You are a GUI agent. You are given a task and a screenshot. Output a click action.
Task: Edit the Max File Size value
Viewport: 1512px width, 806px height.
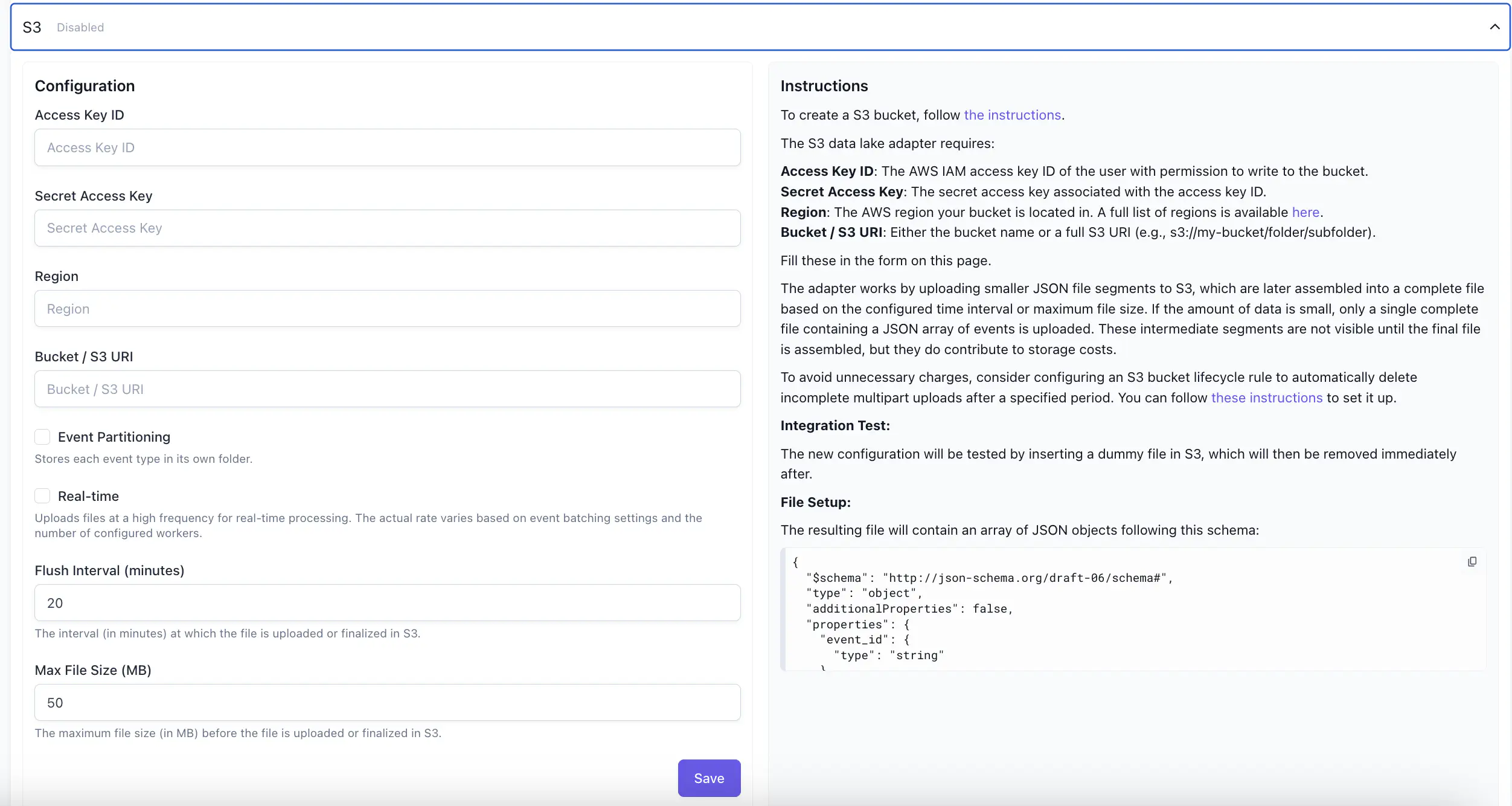click(x=387, y=703)
